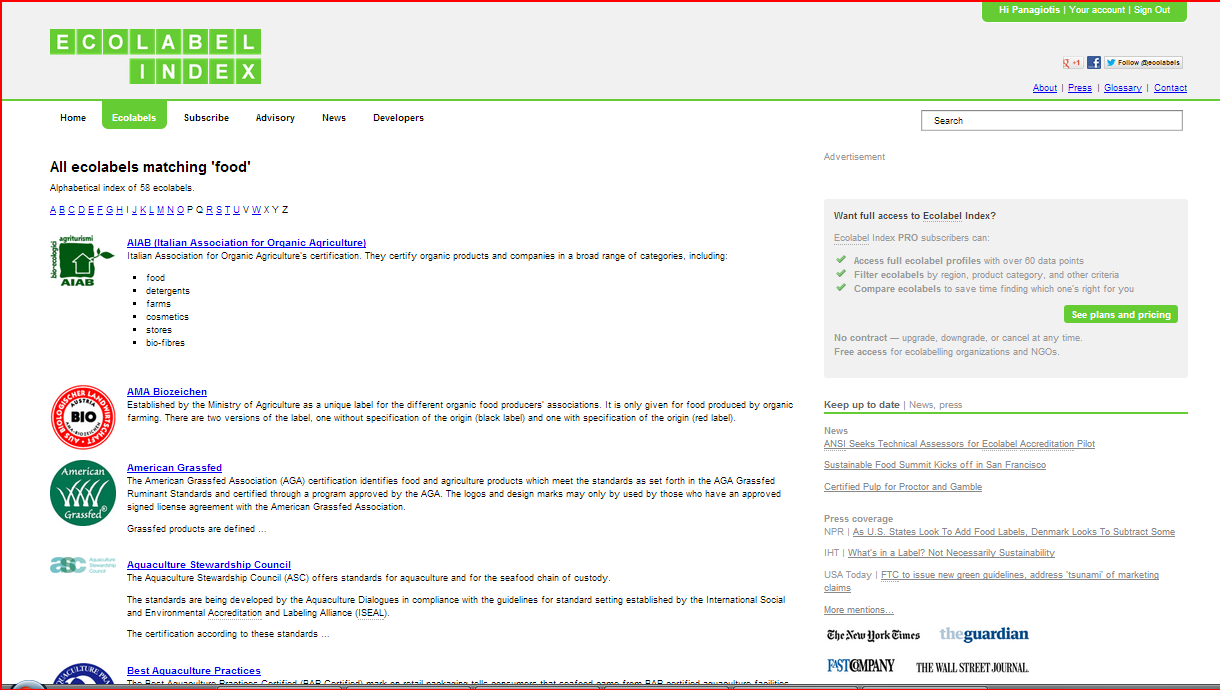This screenshot has width=1220, height=690.
Task: Click 'Hi Panagiotis' greeting text
Action: (x=1029, y=10)
